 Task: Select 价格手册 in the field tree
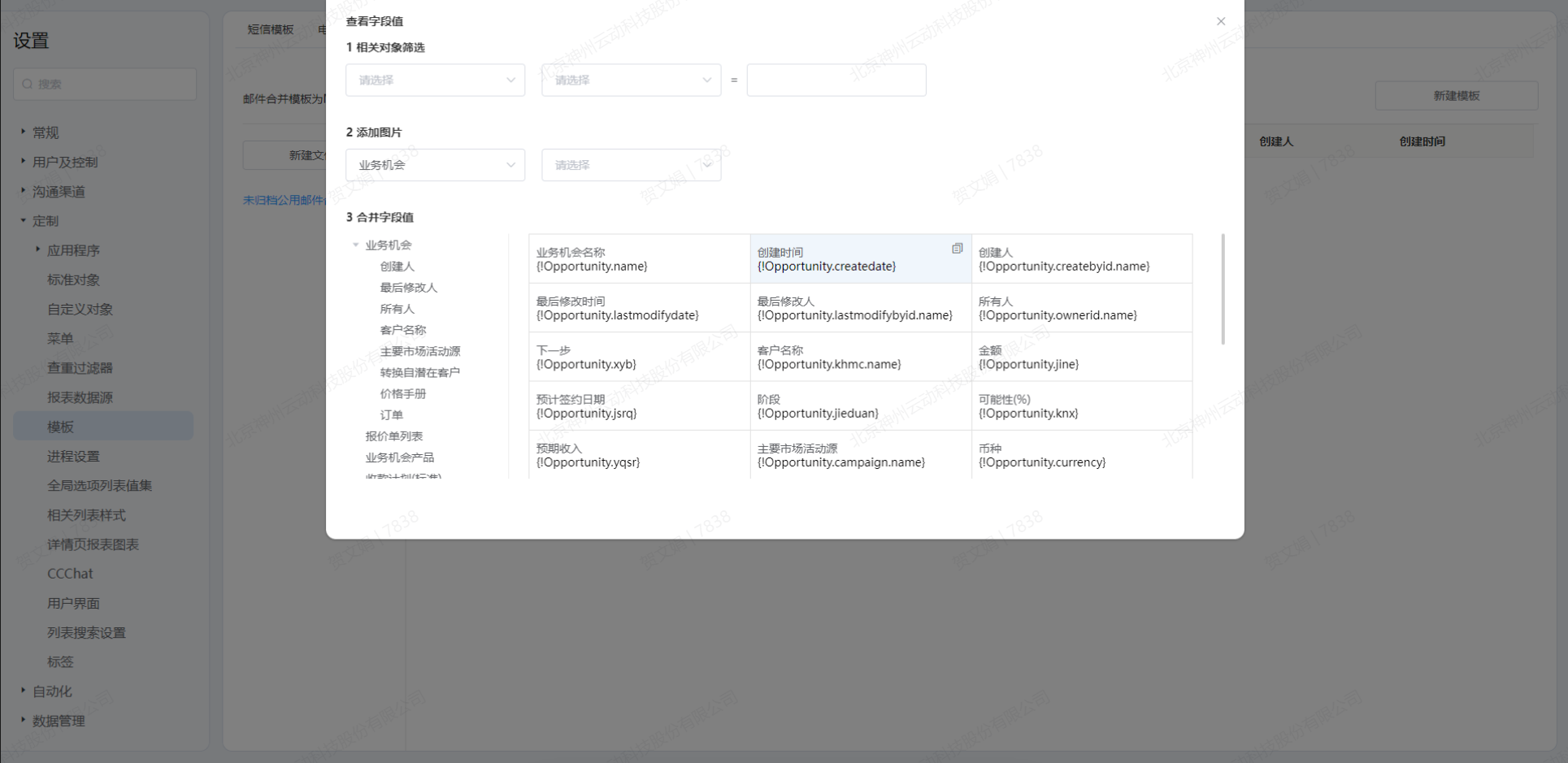[x=402, y=394]
